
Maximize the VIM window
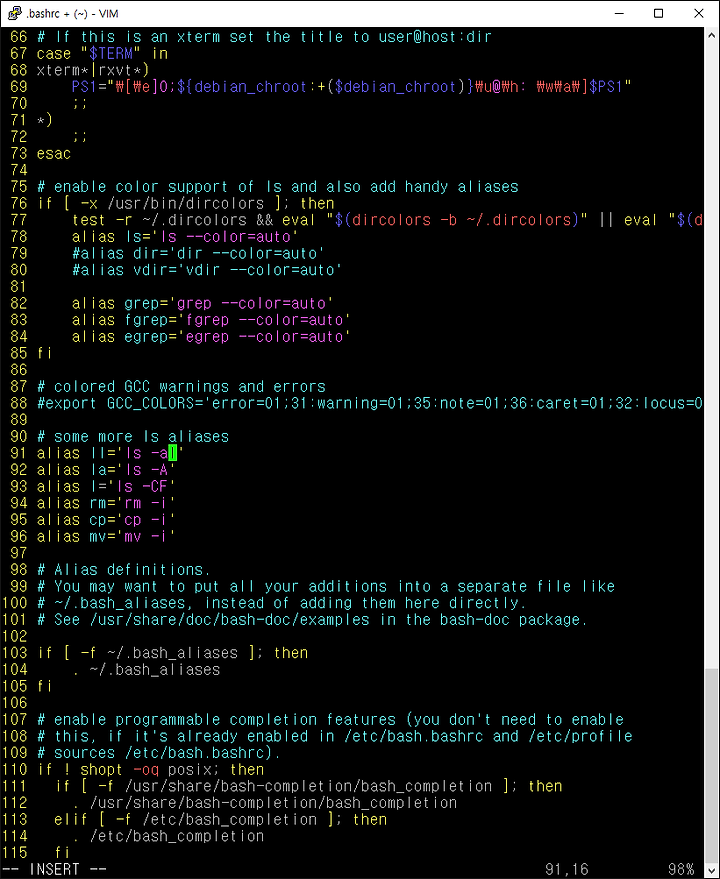point(659,13)
